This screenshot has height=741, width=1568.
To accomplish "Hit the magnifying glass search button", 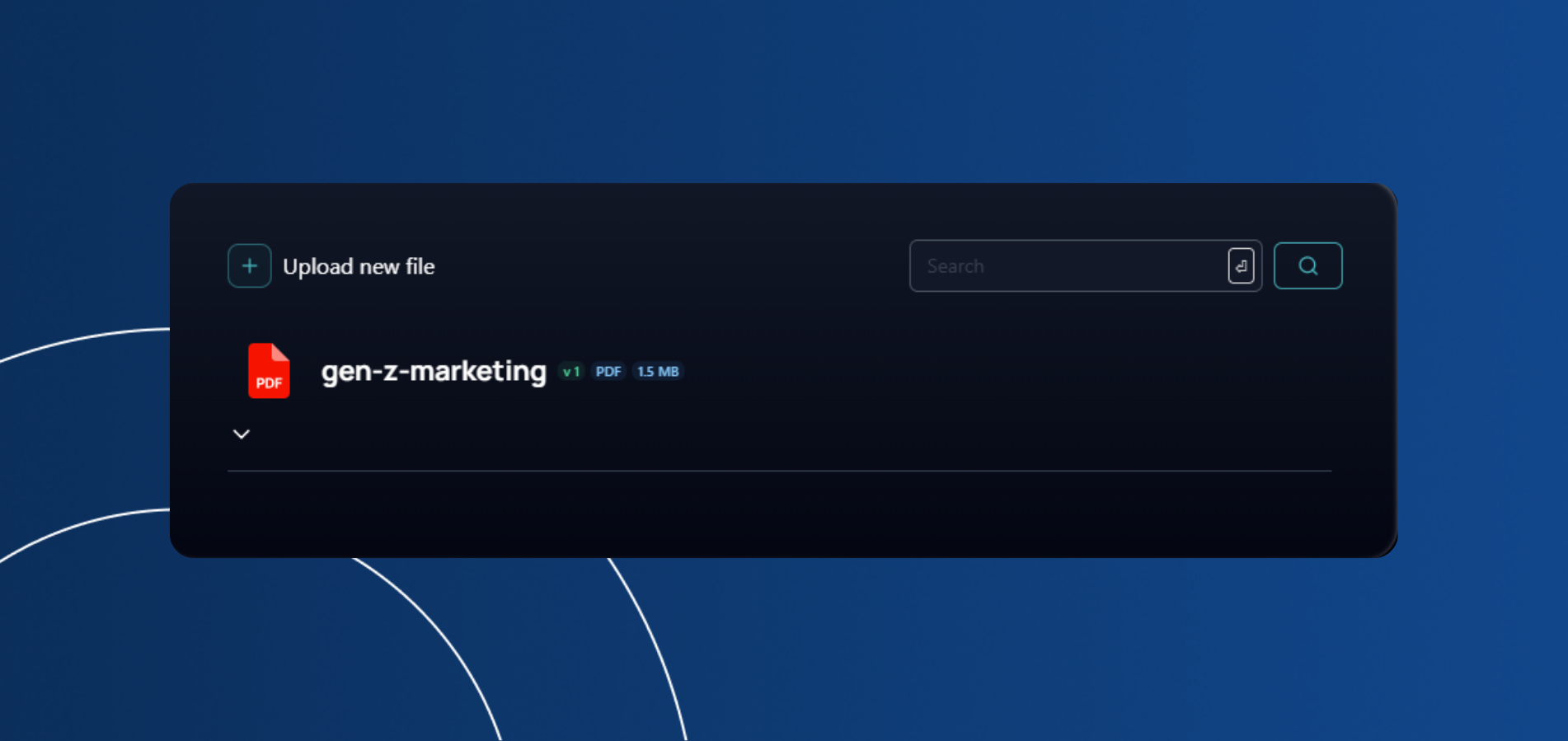I will 1307,265.
